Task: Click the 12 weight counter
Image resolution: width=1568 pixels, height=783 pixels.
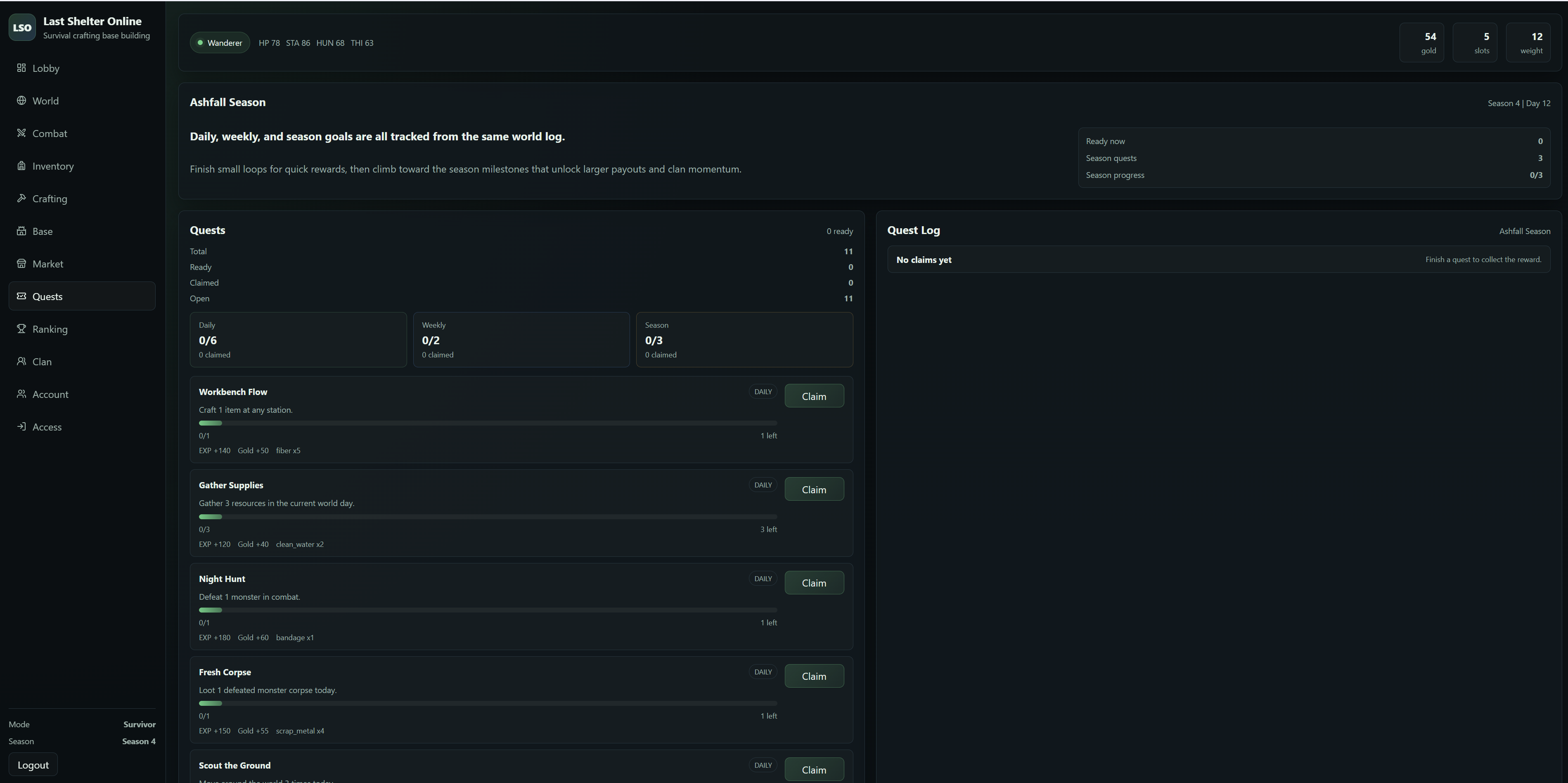Action: (1528, 43)
